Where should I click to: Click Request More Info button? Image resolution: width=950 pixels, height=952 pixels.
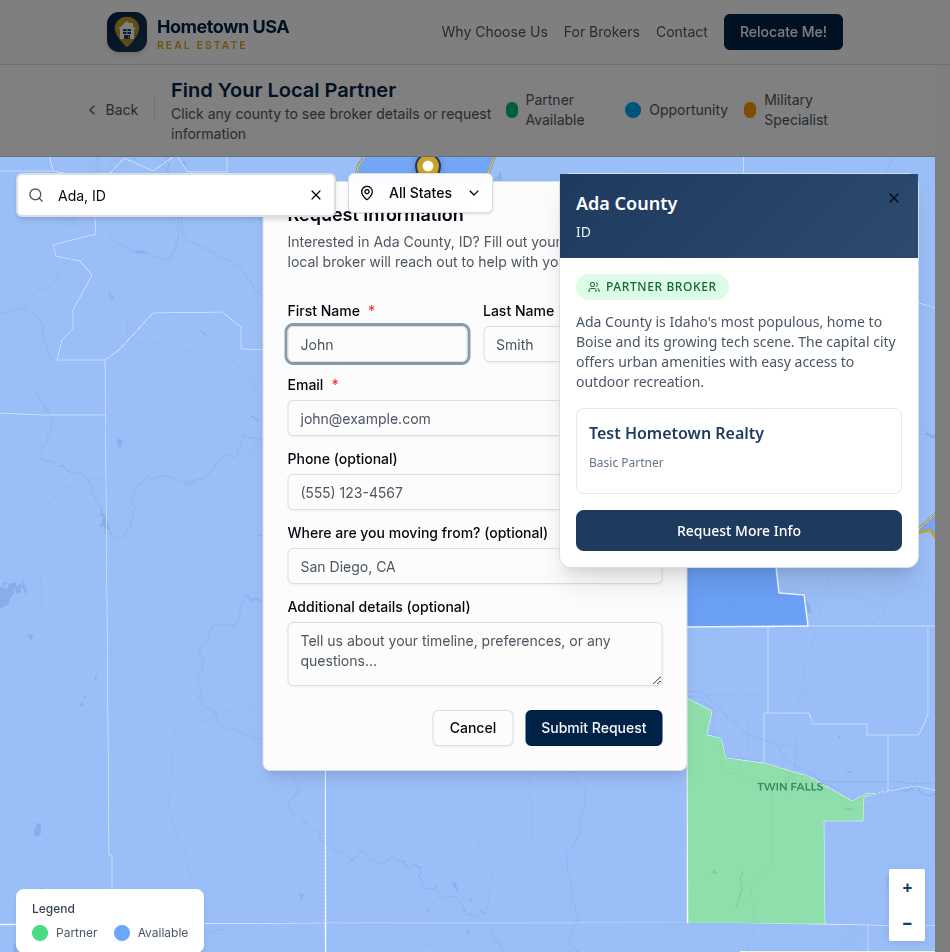738,531
